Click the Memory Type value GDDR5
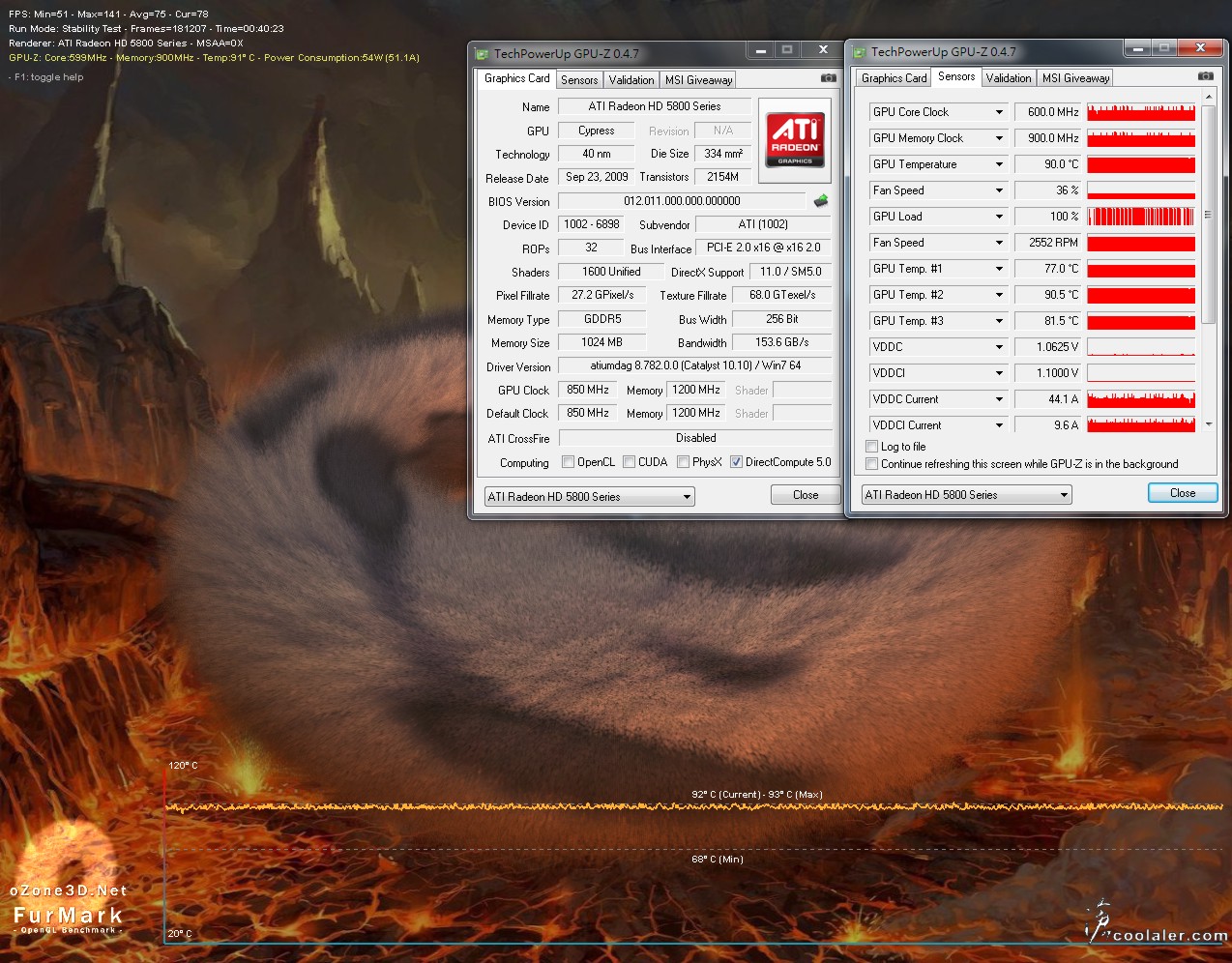The height and width of the screenshot is (963, 1232). point(601,319)
